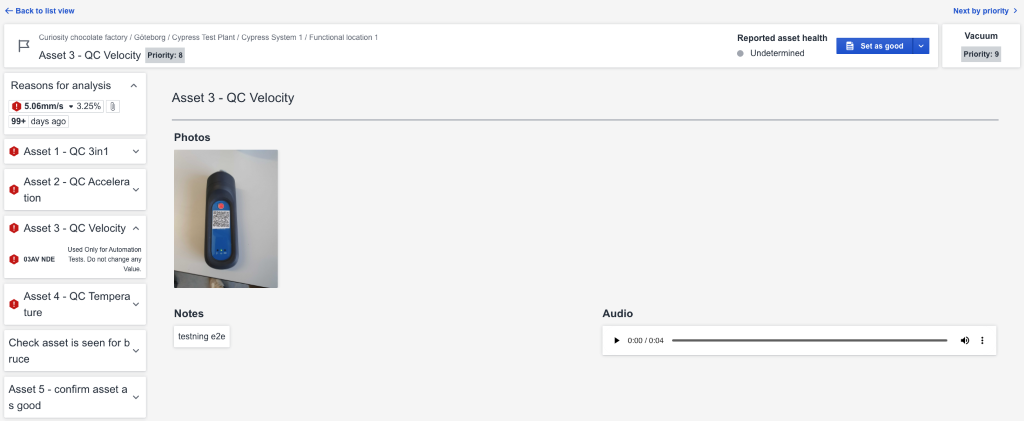Screen dimensions: 1024x421
Task: Open the sensor device photo thumbnail
Action: point(226,218)
